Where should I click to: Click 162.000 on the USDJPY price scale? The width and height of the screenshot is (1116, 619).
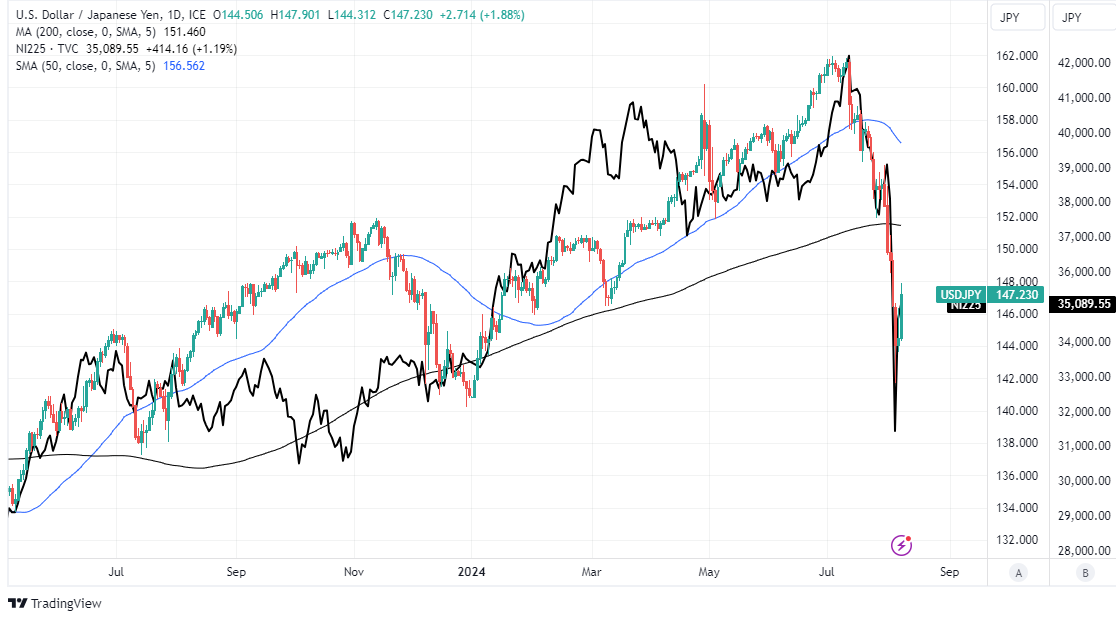[x=1016, y=56]
